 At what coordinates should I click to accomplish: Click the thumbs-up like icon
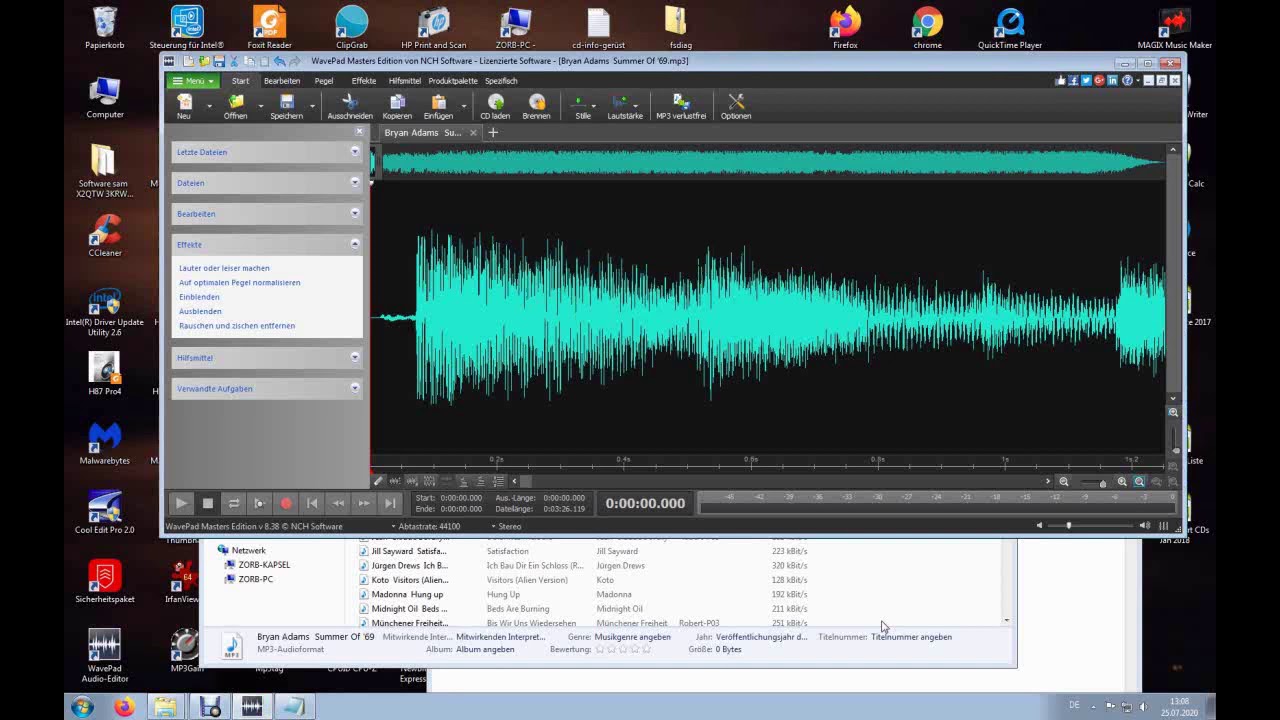tap(1060, 81)
